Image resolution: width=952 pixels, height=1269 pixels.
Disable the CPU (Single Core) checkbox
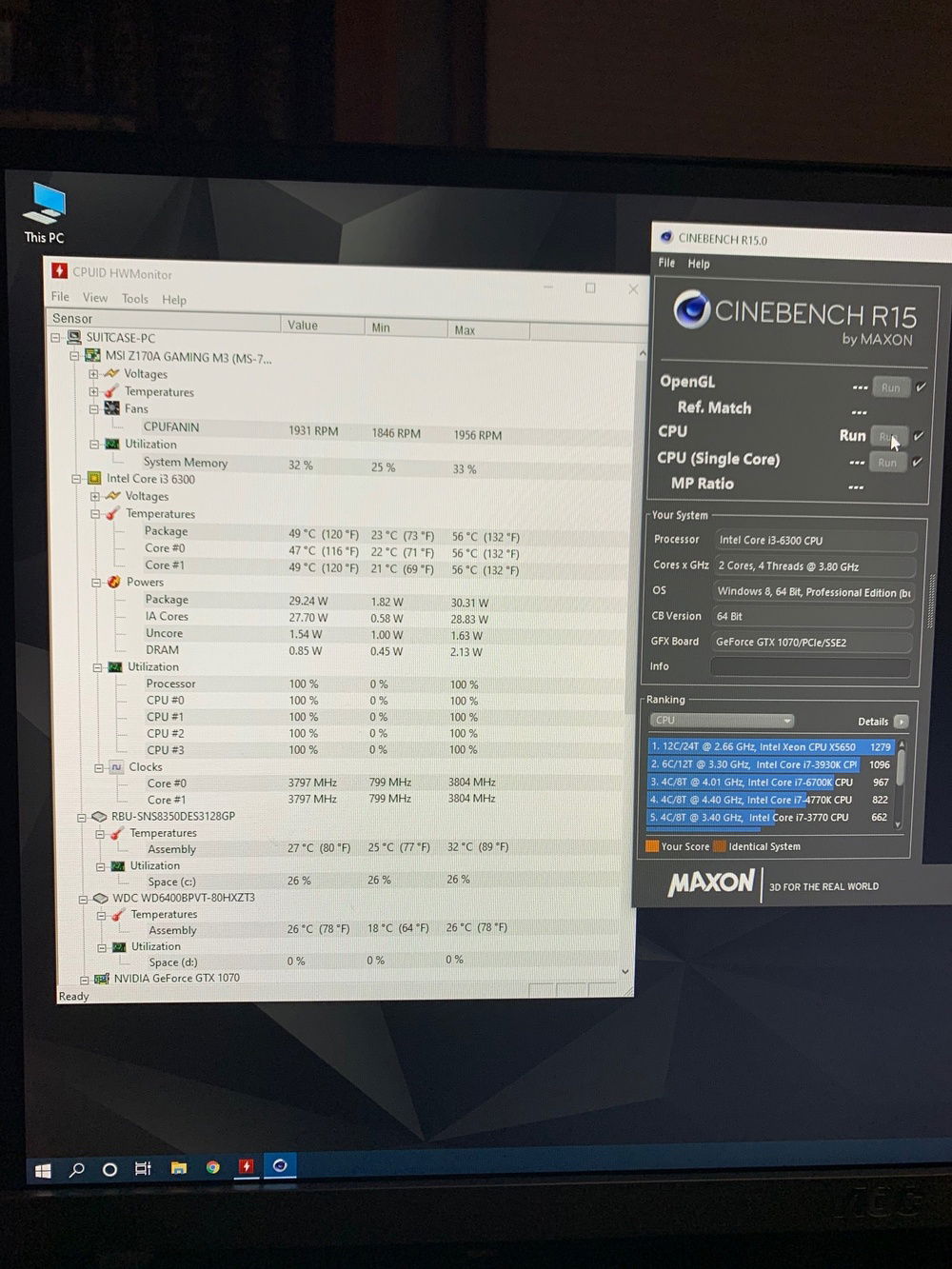(x=917, y=462)
